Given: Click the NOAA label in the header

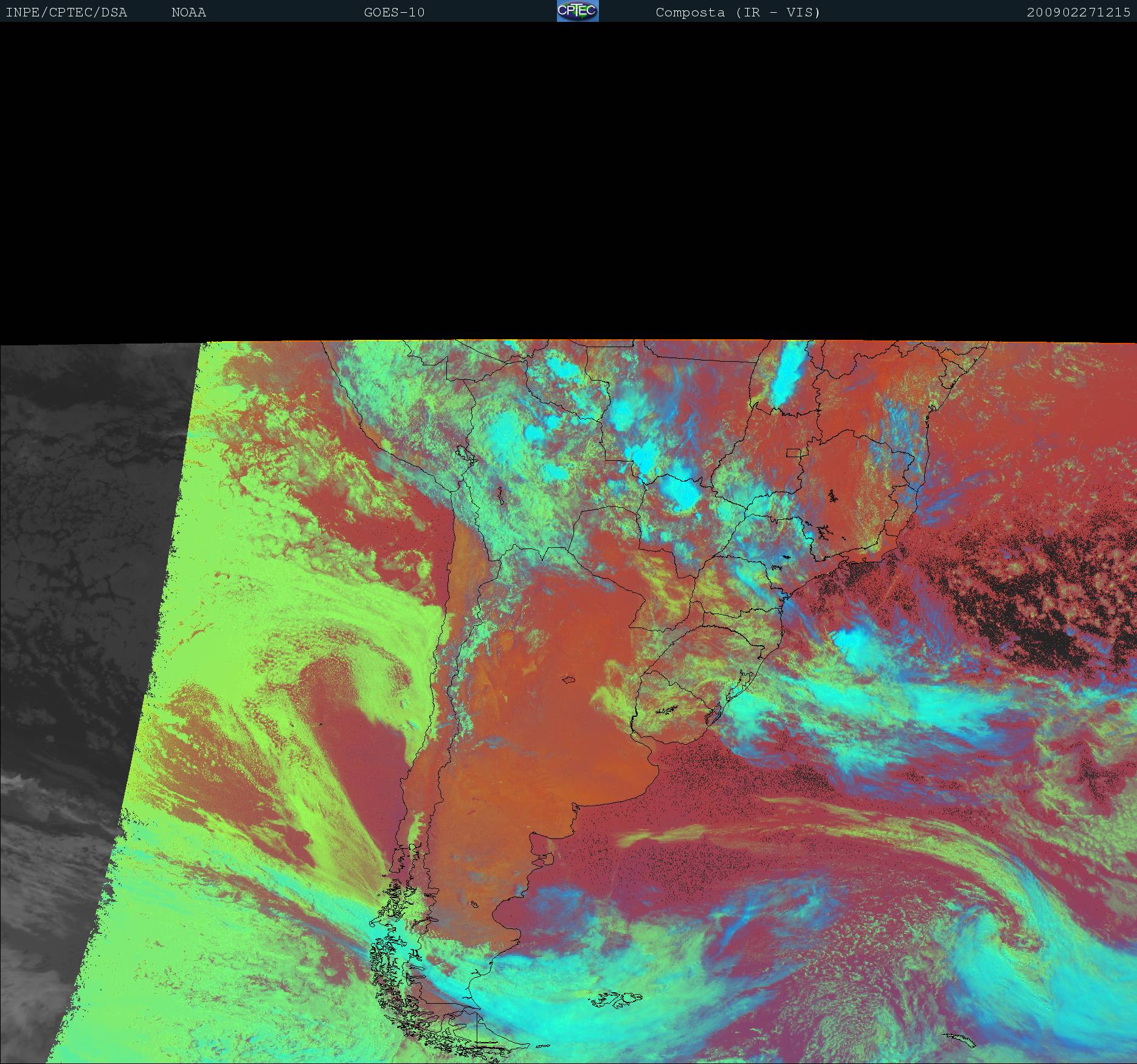Looking at the screenshot, I should [x=188, y=13].
